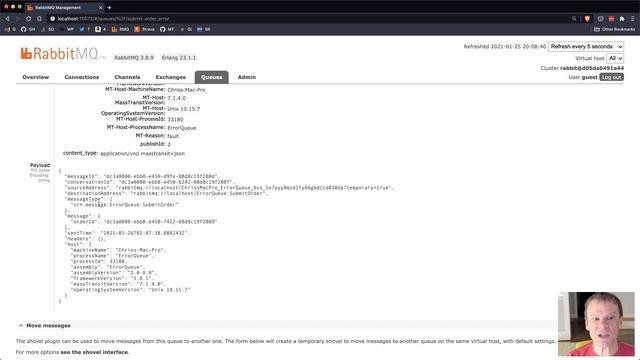Click the address bar URL
The width and height of the screenshot is (640, 360).
coord(113,19)
